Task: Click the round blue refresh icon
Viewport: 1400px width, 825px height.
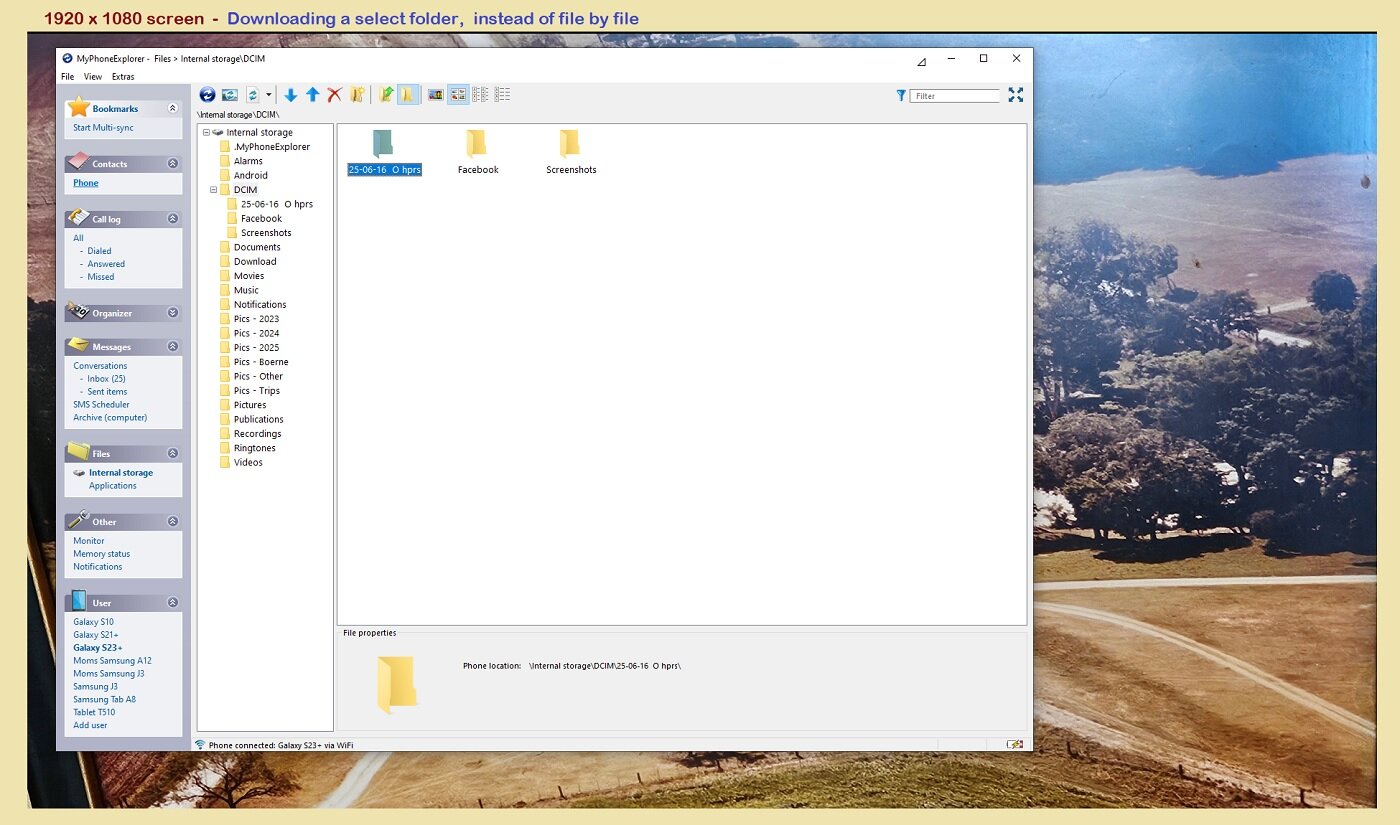Action: (208, 95)
